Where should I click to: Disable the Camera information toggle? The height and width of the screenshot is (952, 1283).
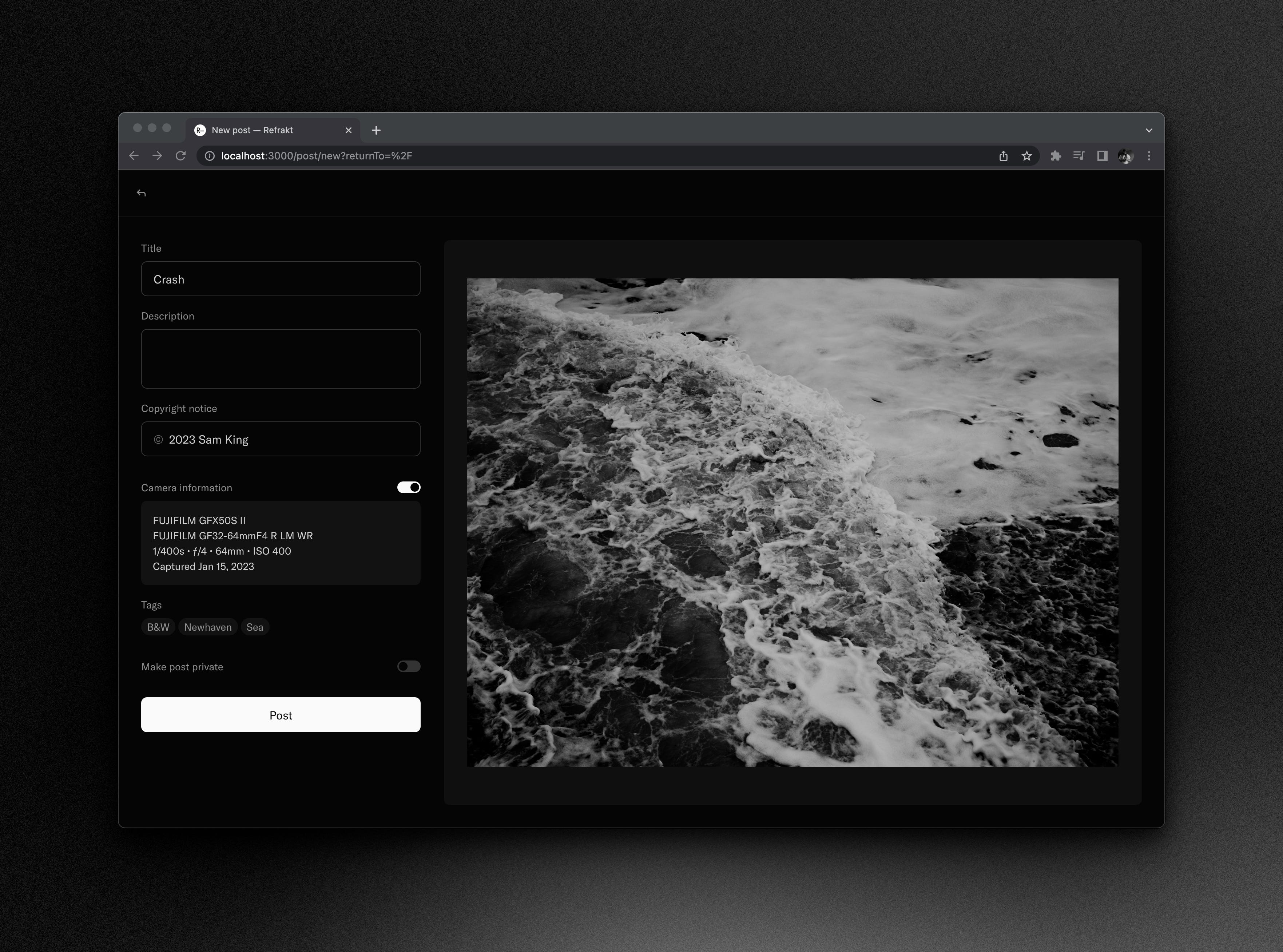409,488
